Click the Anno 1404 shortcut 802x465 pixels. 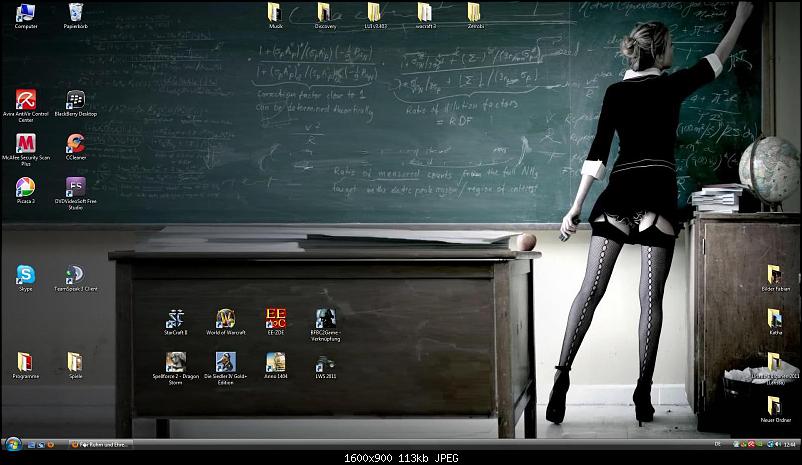[275, 362]
